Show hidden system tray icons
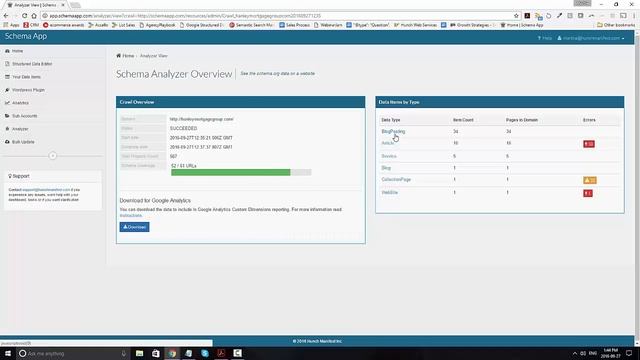 [575, 353]
